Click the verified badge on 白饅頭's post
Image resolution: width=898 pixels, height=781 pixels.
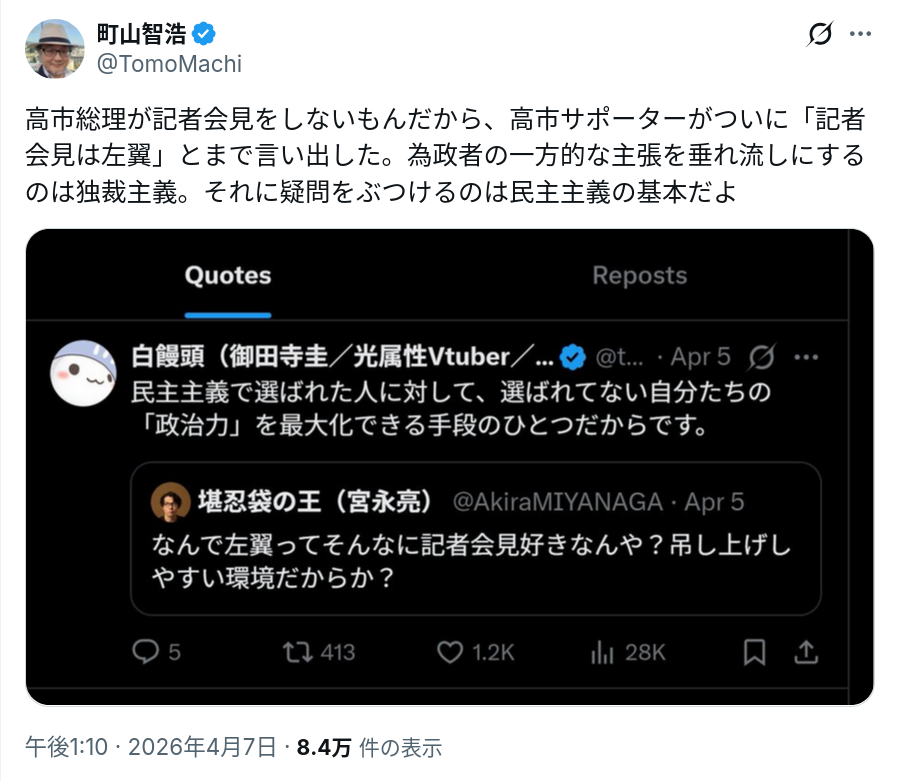(x=573, y=357)
